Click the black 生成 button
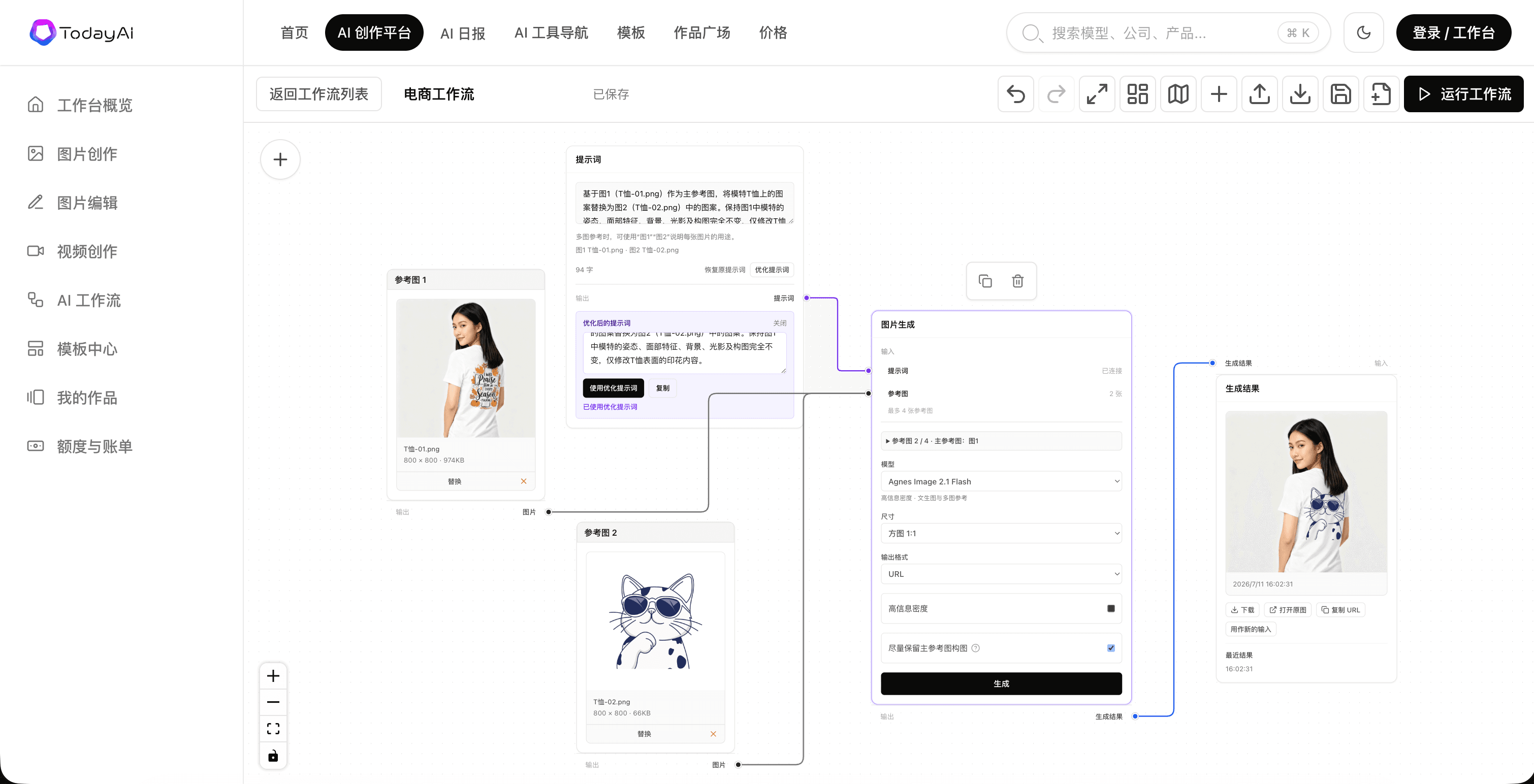The width and height of the screenshot is (1534, 784). pyautogui.click(x=1001, y=684)
